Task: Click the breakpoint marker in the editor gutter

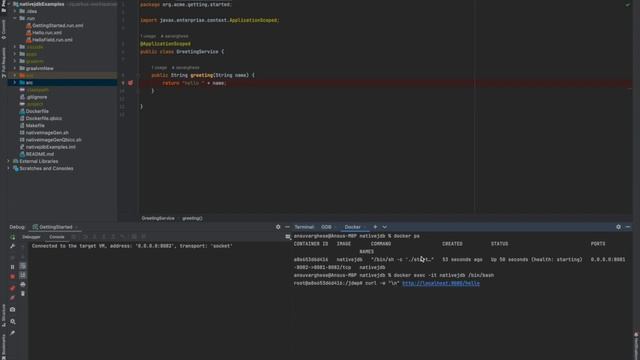Action: (130, 83)
